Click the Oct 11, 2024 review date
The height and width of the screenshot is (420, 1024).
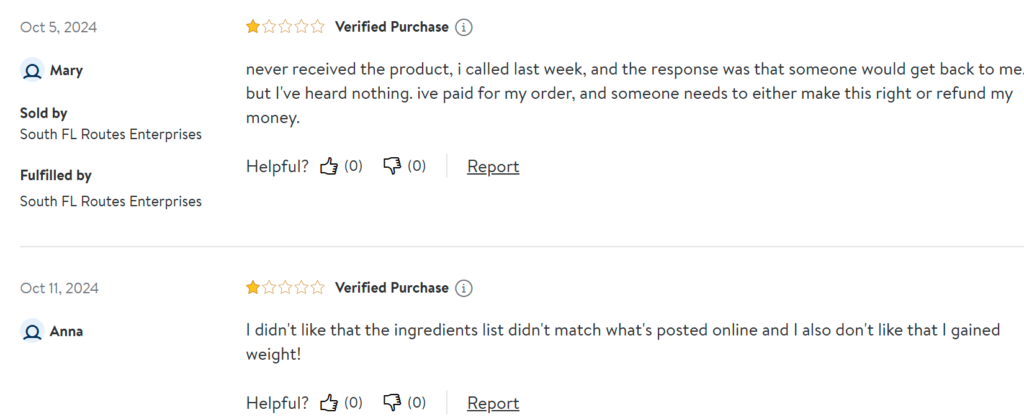click(60, 288)
